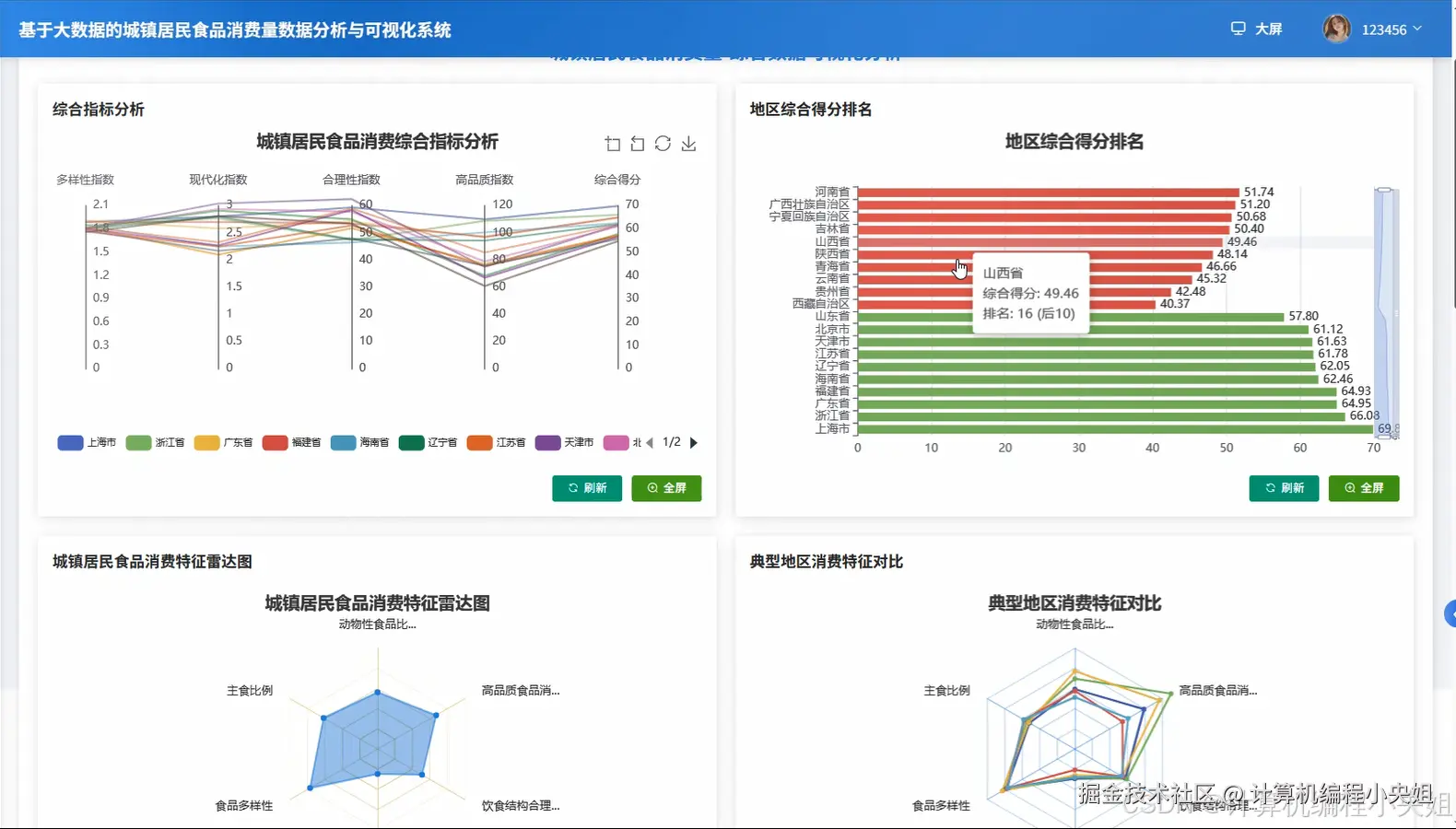Download indicator chart as image
The image size is (1456, 829).
pyautogui.click(x=688, y=144)
